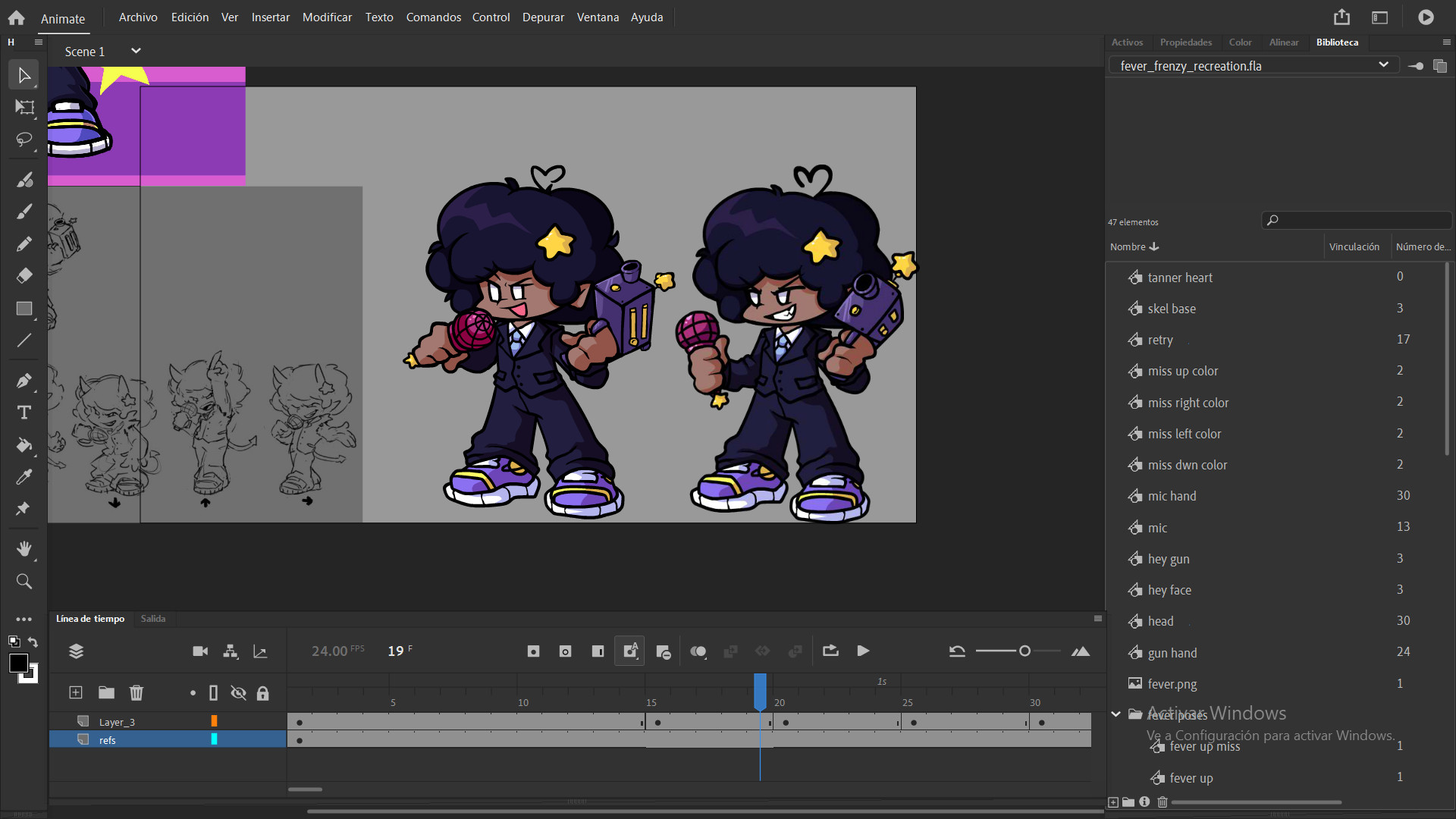Image resolution: width=1456 pixels, height=819 pixels.
Task: Select the Eyedropper tool
Action: 24,477
